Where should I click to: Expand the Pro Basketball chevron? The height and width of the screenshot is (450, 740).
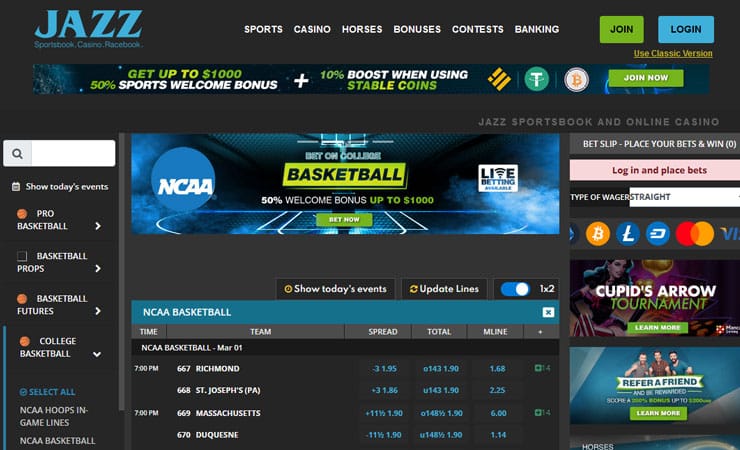[x=98, y=226]
